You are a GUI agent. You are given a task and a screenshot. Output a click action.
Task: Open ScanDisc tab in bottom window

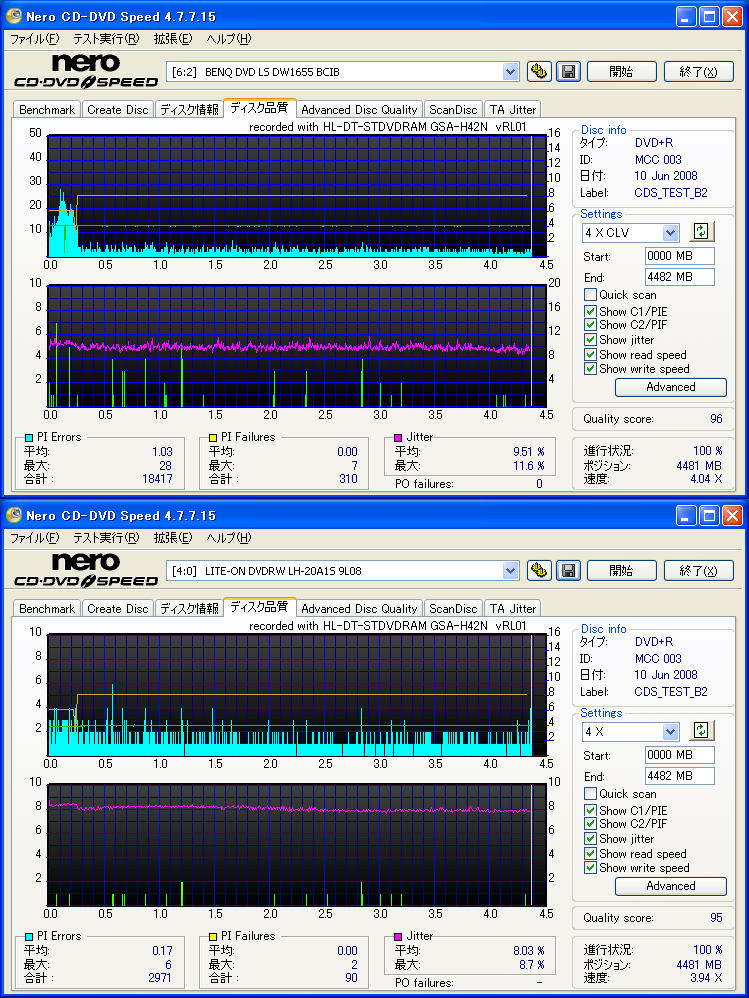point(453,608)
